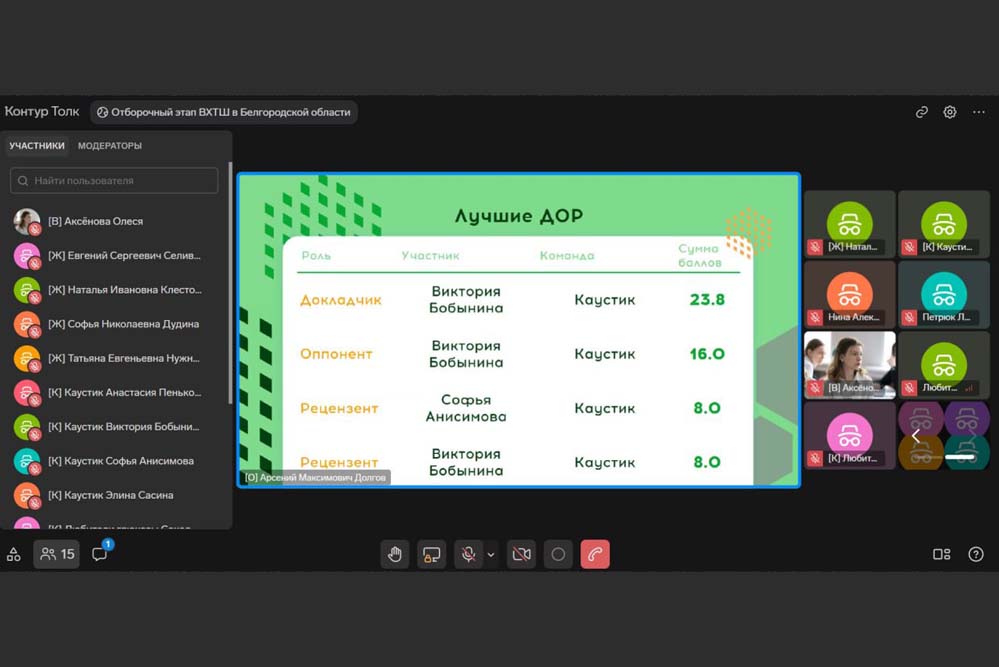The height and width of the screenshot is (667, 999).
Task: Click the Найти пользователя search field
Action: point(114,181)
